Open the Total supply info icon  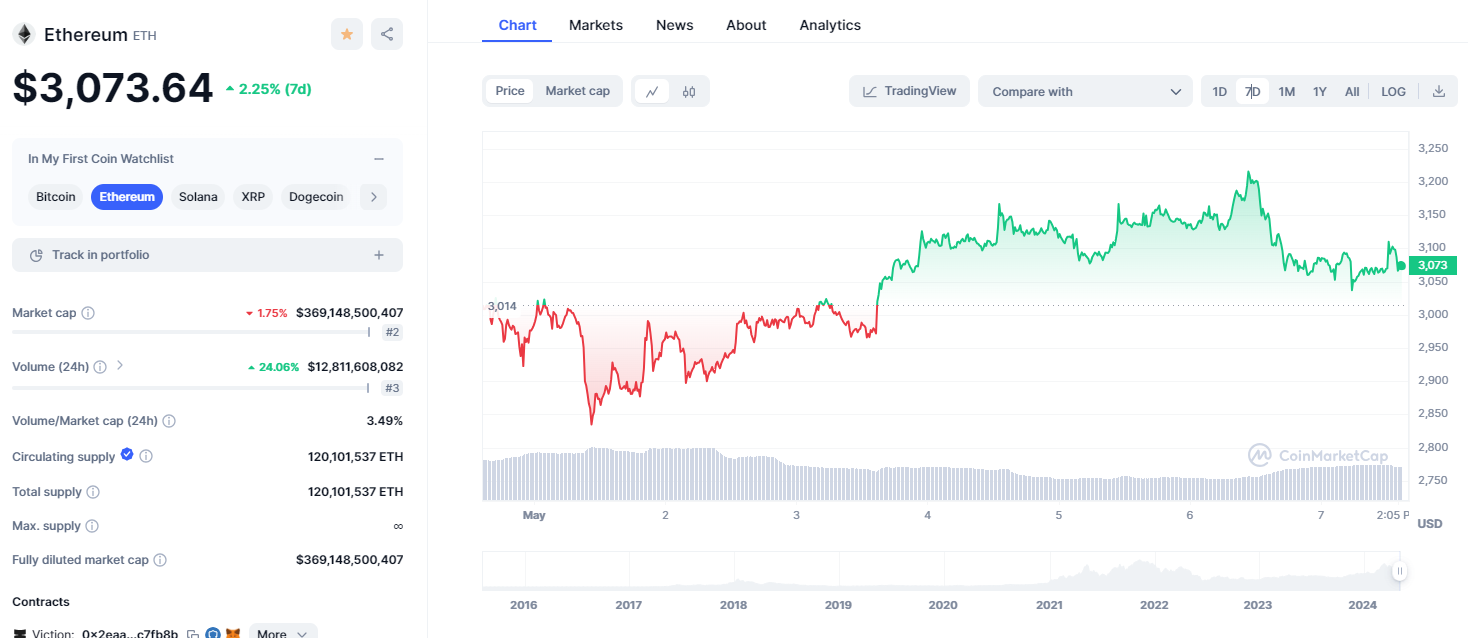[93, 492]
